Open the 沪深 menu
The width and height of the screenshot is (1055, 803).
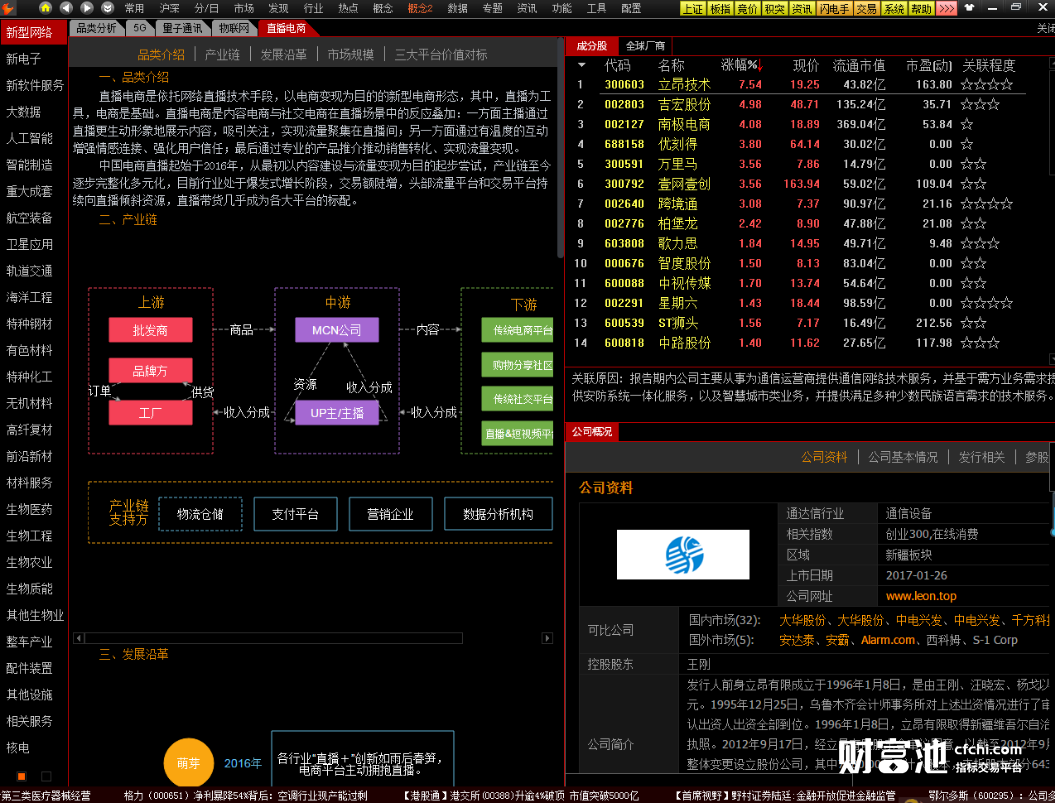[170, 9]
